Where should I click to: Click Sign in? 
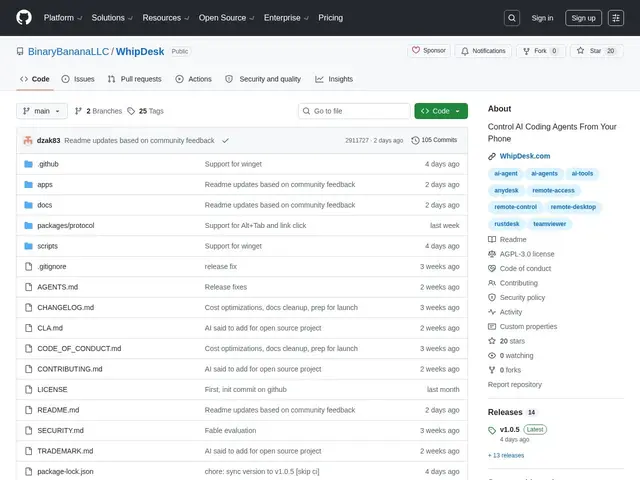pos(542,18)
